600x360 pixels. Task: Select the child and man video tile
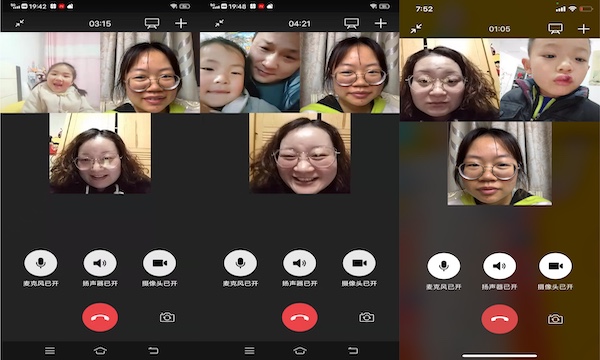coord(250,72)
